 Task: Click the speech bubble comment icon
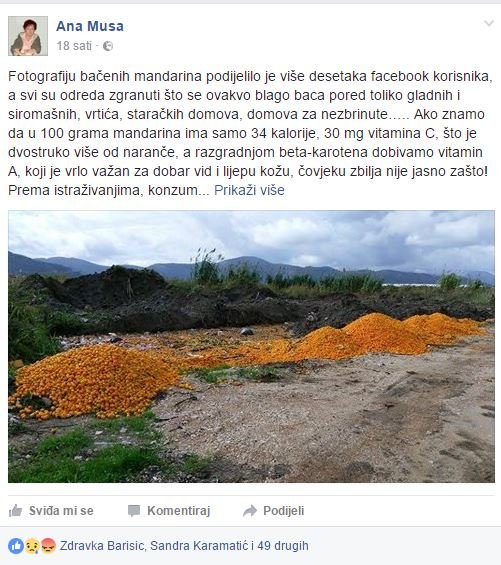pyautogui.click(x=134, y=511)
